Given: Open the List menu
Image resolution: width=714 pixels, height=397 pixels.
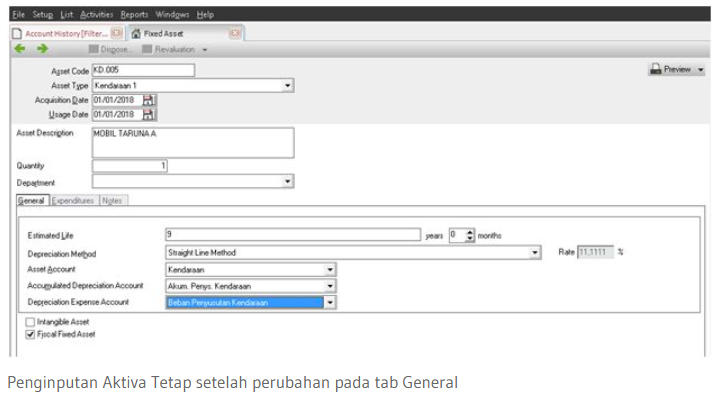Looking at the screenshot, I should tap(66, 15).
